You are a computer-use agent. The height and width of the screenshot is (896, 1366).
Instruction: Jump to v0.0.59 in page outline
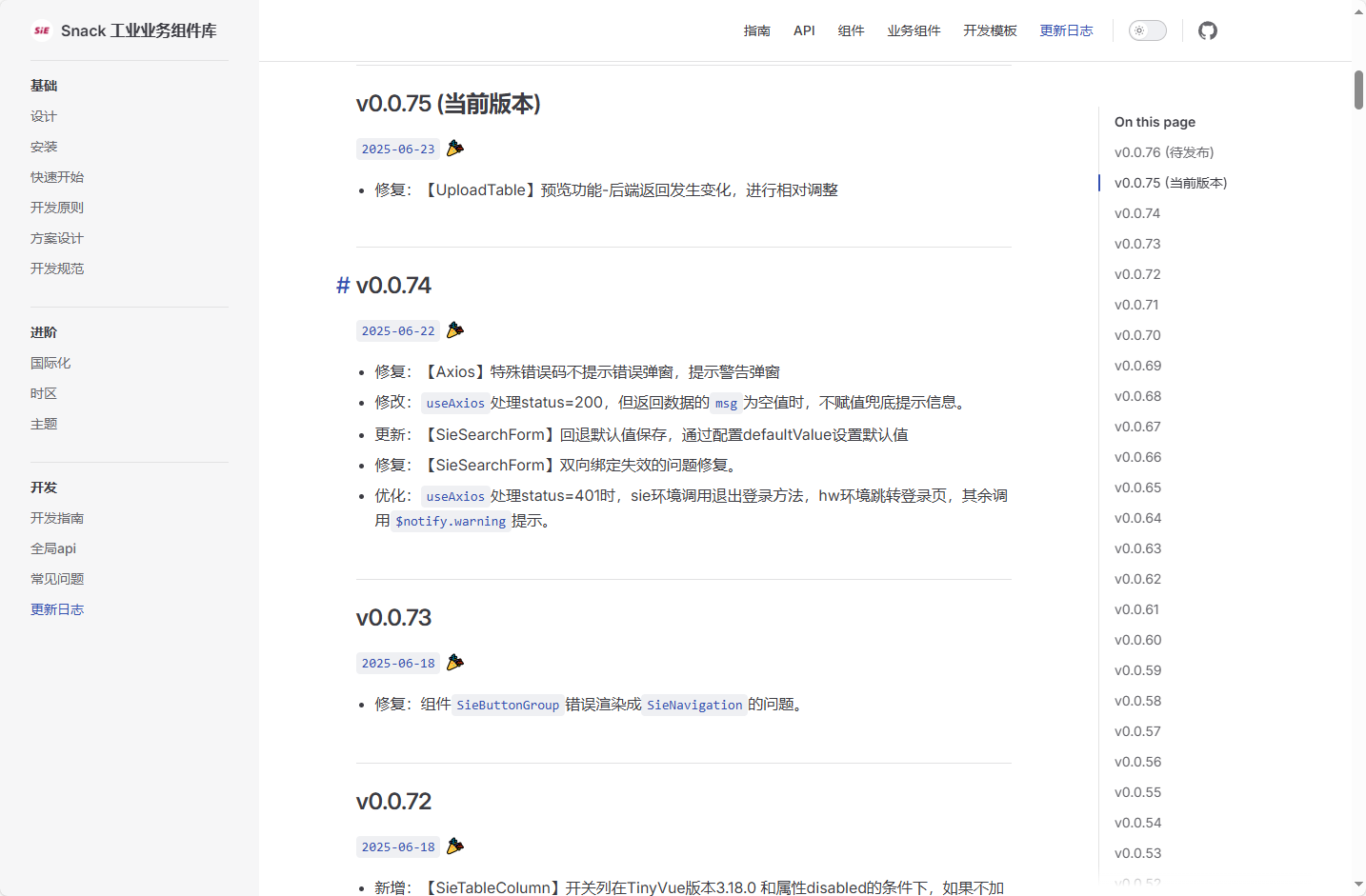(x=1137, y=670)
